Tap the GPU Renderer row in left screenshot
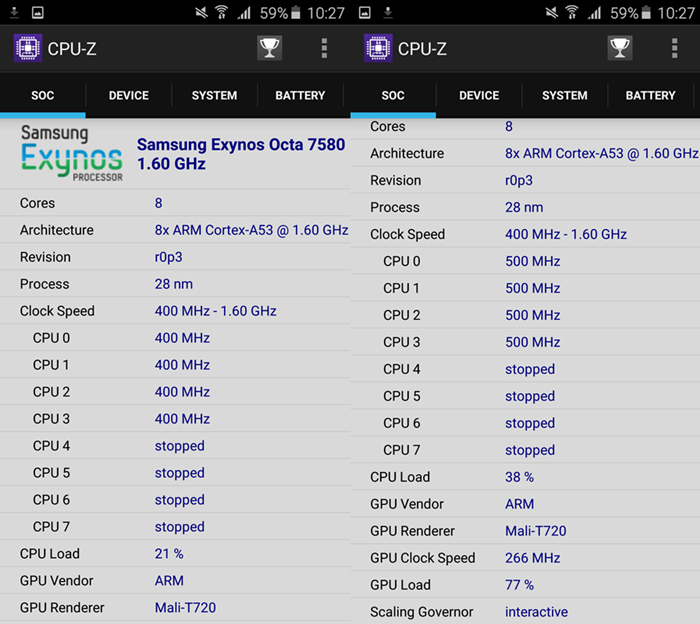 click(175, 607)
